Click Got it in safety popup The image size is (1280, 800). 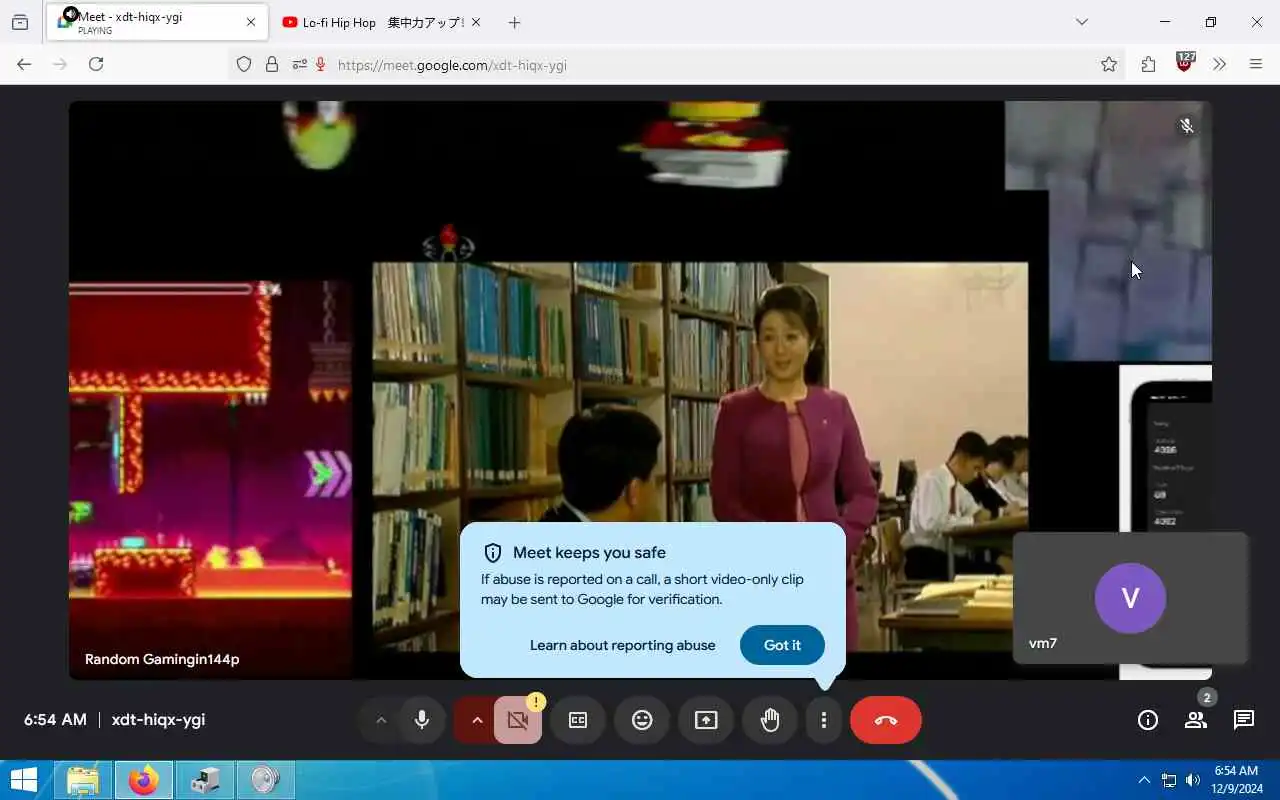[x=782, y=645]
